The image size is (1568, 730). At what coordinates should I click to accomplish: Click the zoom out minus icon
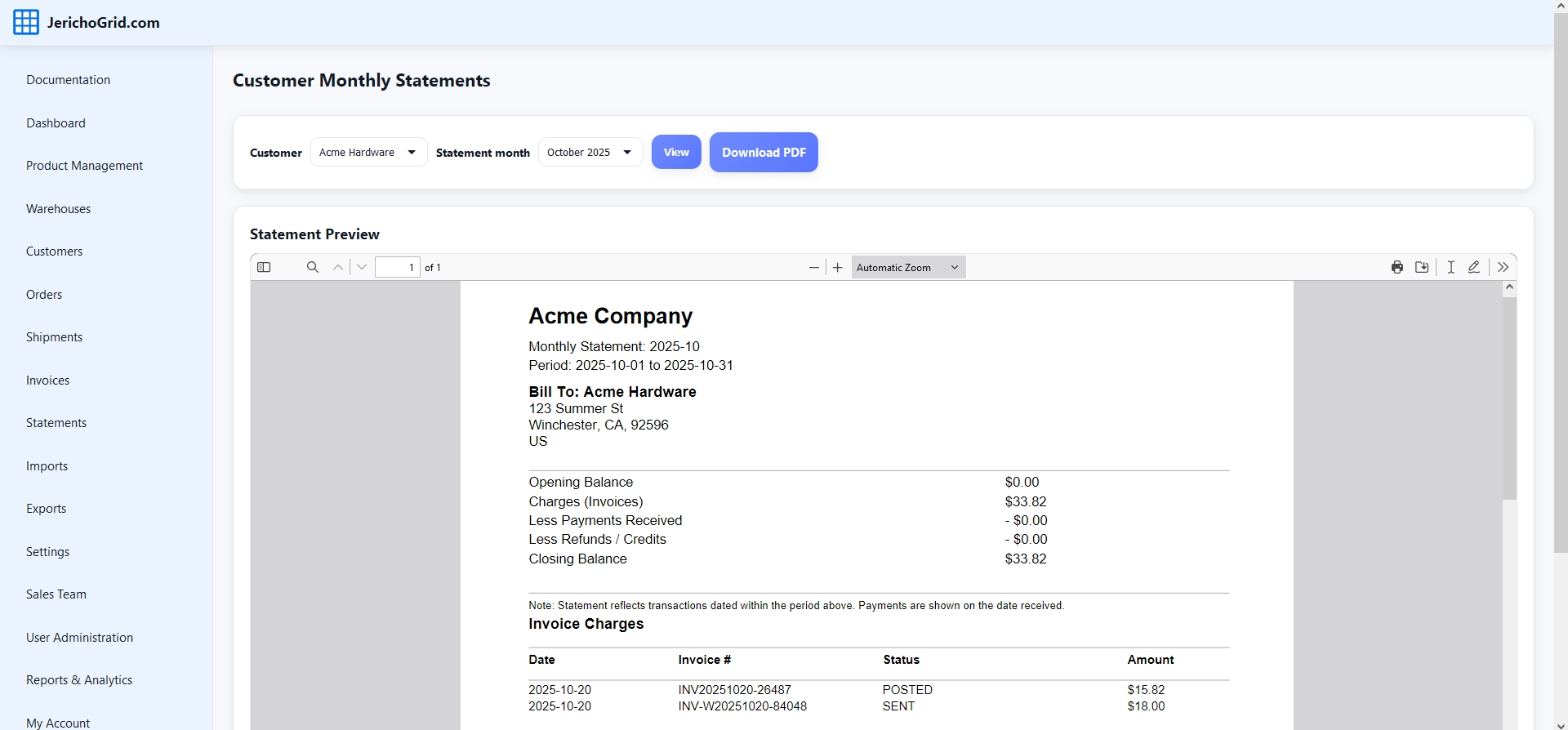point(813,267)
